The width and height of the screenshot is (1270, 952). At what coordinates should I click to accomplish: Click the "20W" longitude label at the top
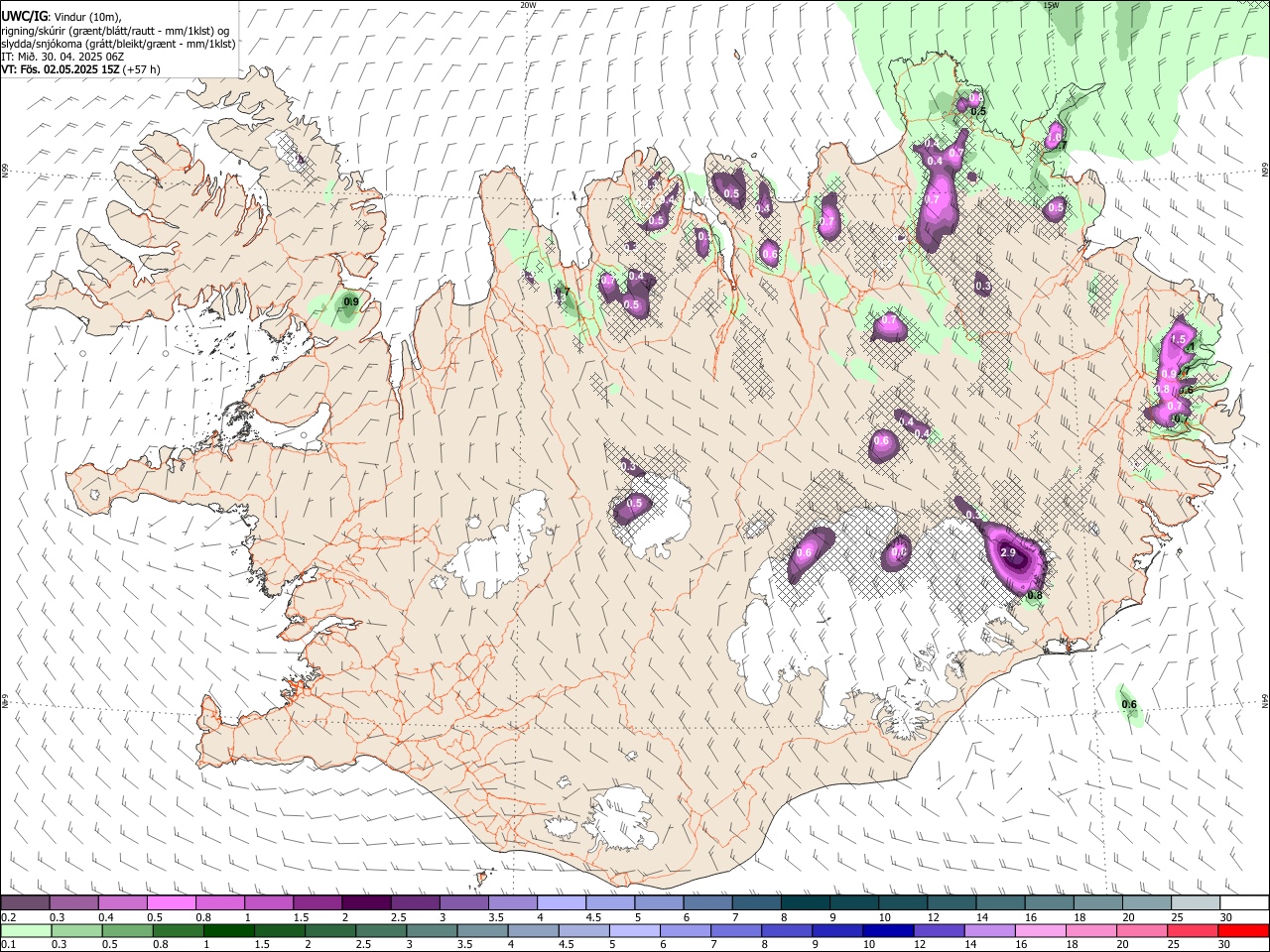point(528,5)
